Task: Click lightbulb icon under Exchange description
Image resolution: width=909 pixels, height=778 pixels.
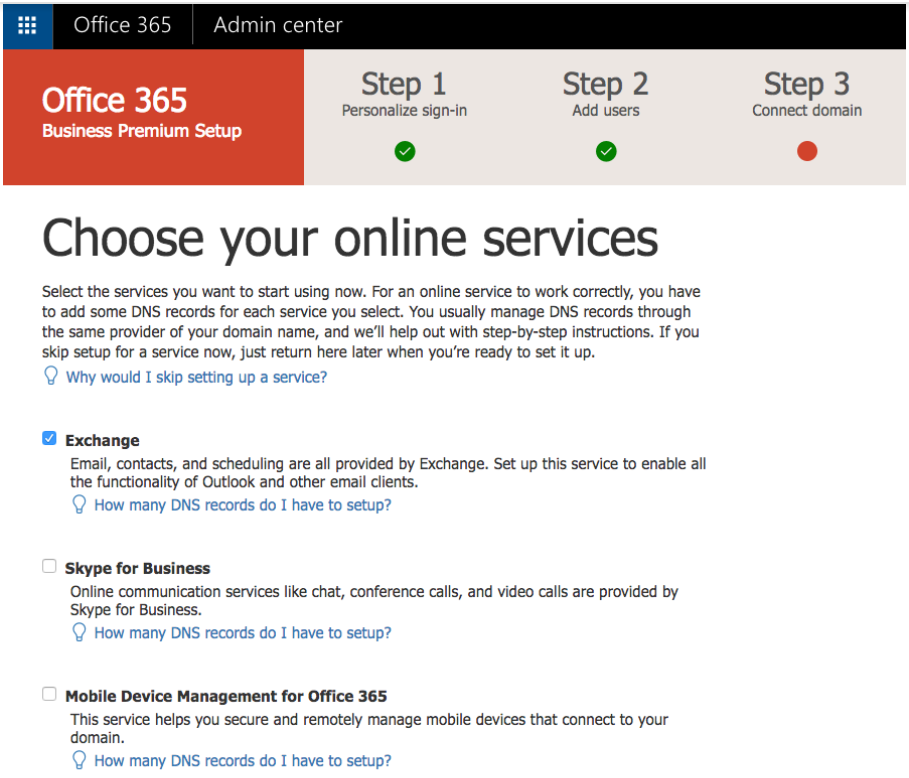Action: [x=79, y=504]
